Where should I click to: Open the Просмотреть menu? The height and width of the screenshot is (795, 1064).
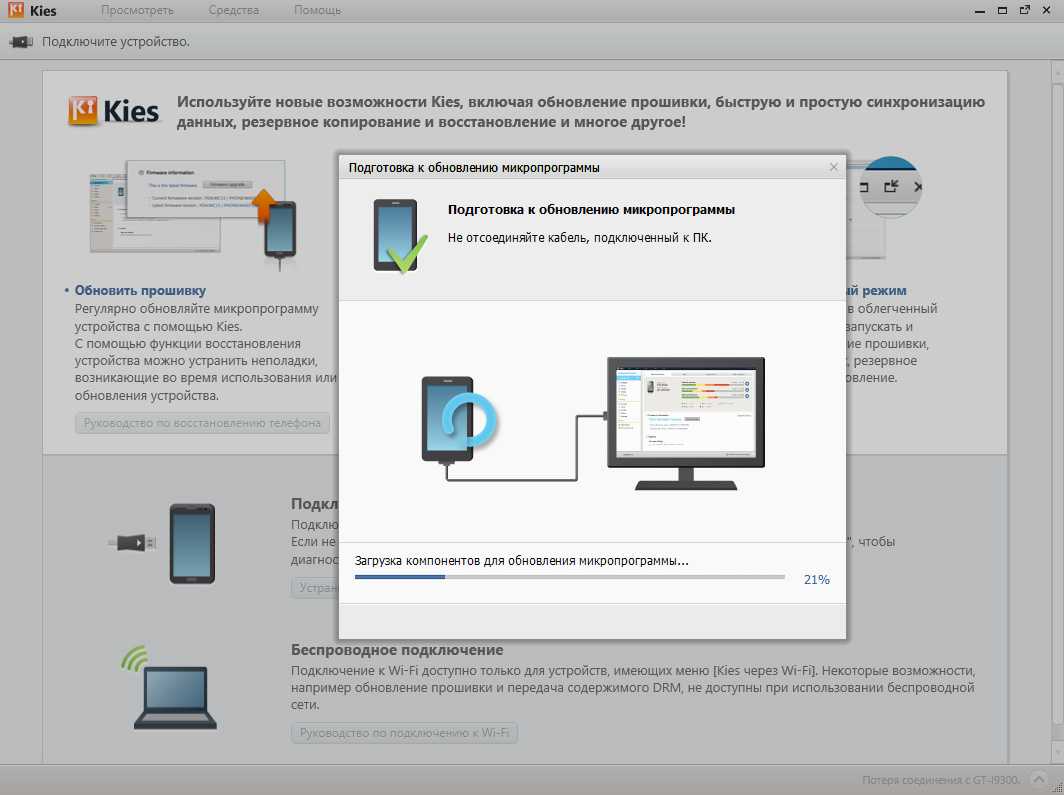[x=137, y=11]
